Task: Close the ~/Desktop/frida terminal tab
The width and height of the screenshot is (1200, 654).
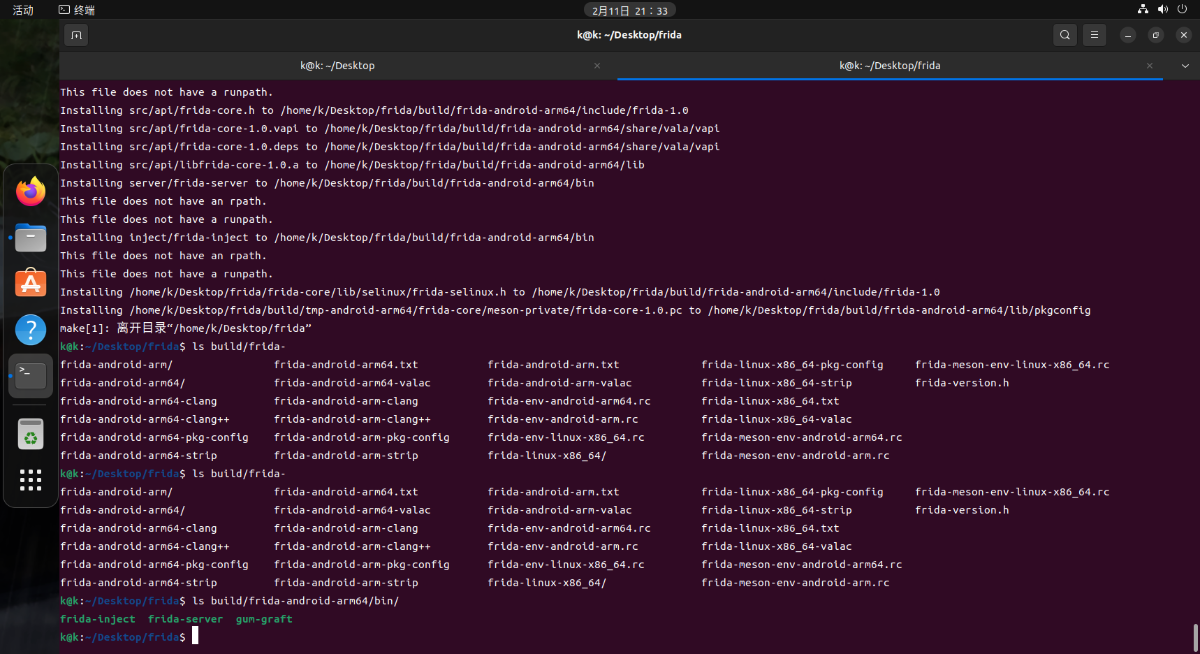Action: coord(1148,66)
